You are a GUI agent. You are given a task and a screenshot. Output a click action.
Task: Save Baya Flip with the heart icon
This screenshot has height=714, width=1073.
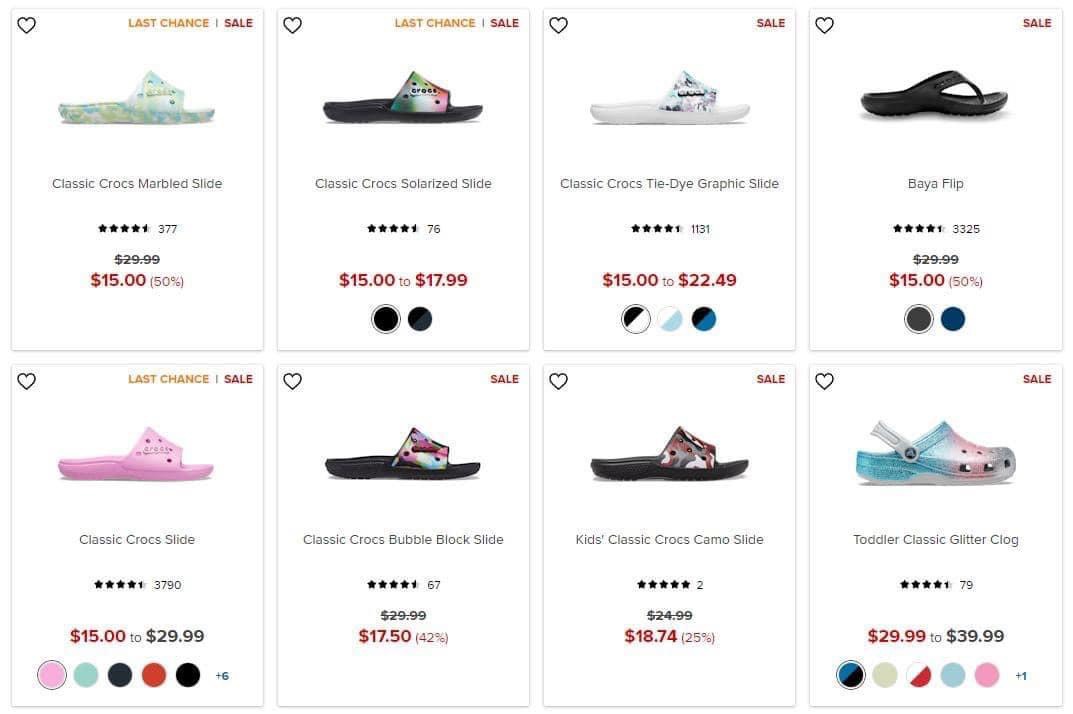(x=825, y=25)
